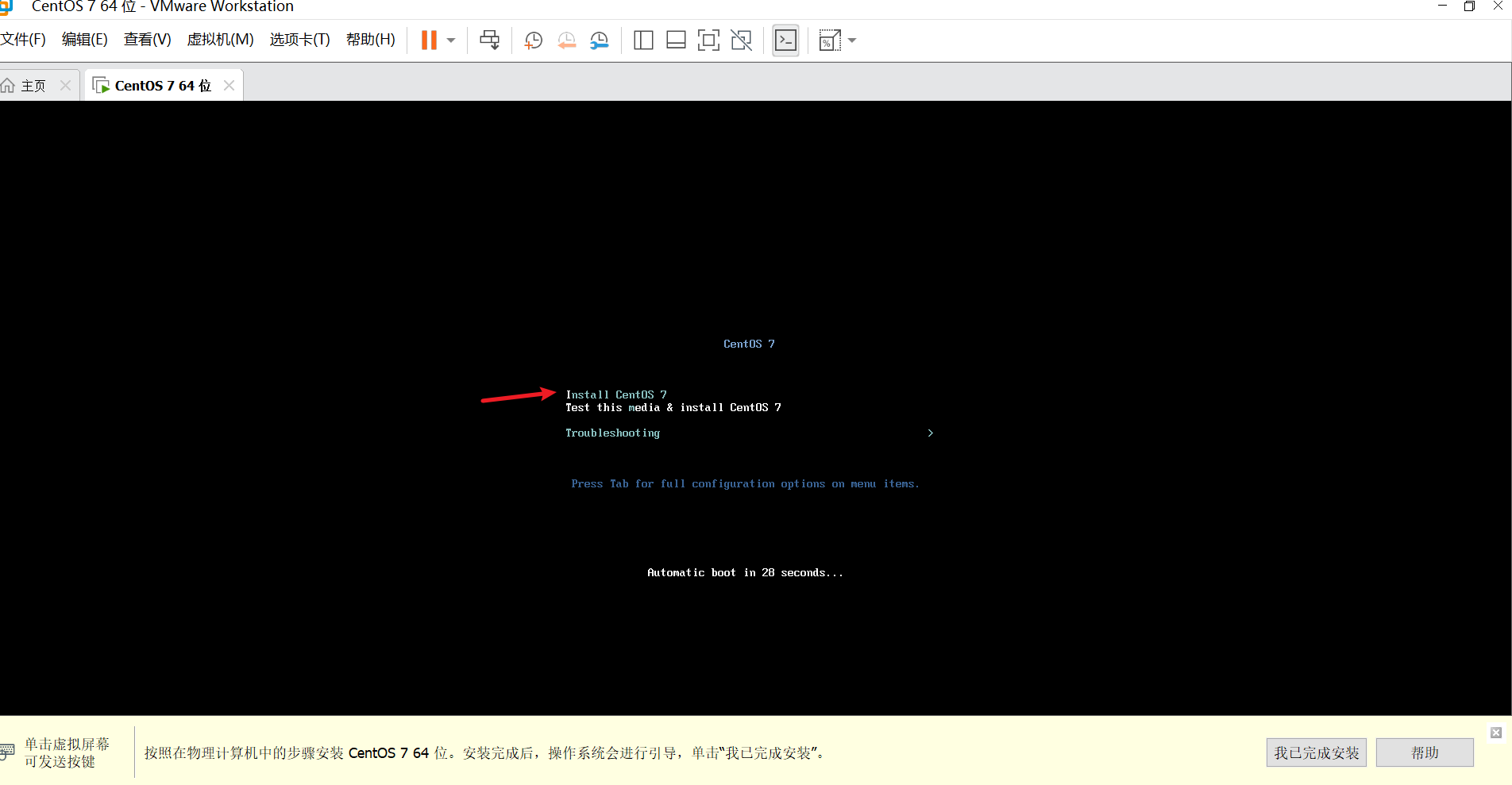Enter full screen mode
This screenshot has height=785, width=1512.
pyautogui.click(x=708, y=40)
